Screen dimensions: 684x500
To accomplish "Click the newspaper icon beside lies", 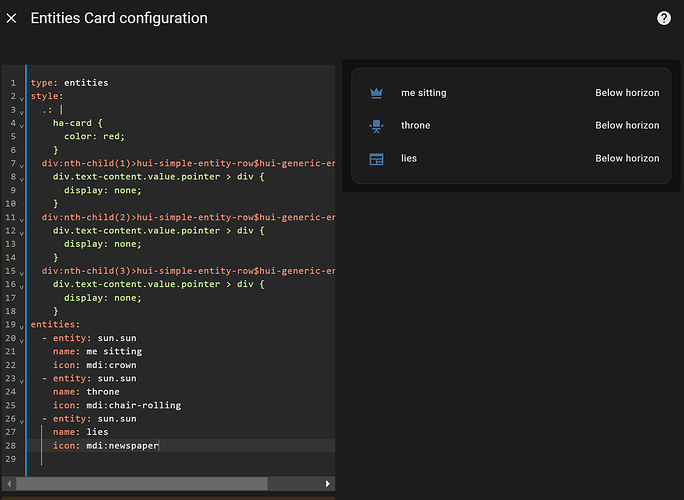I will point(377,159).
